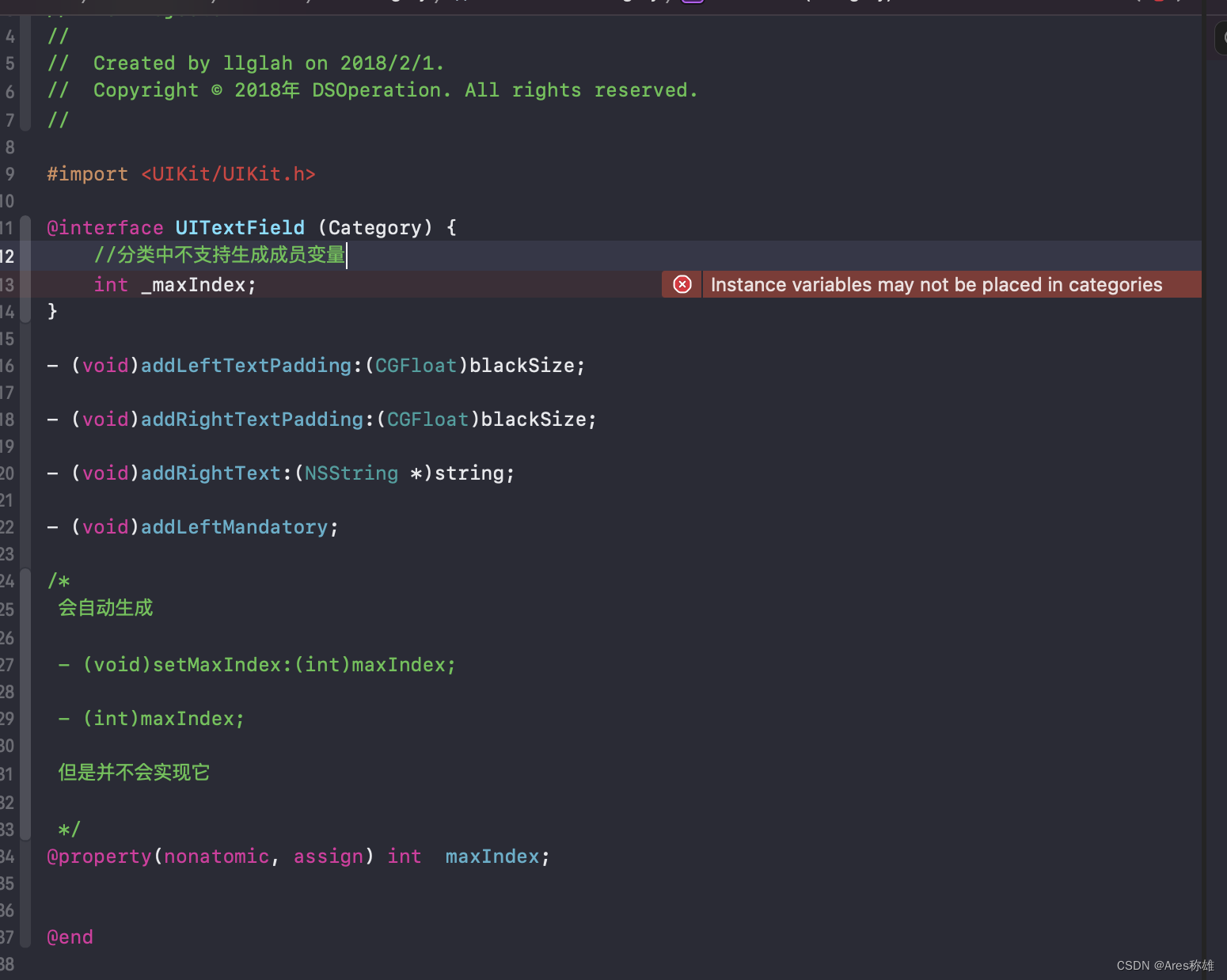
Task: Click the 'nonatomic' property attribute
Action: [216, 857]
